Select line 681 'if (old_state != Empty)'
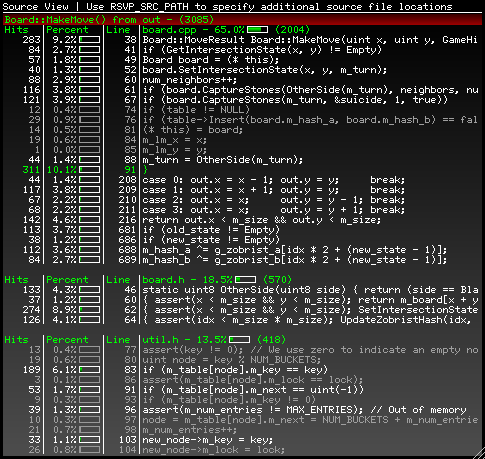485x459 pixels. tap(211, 230)
